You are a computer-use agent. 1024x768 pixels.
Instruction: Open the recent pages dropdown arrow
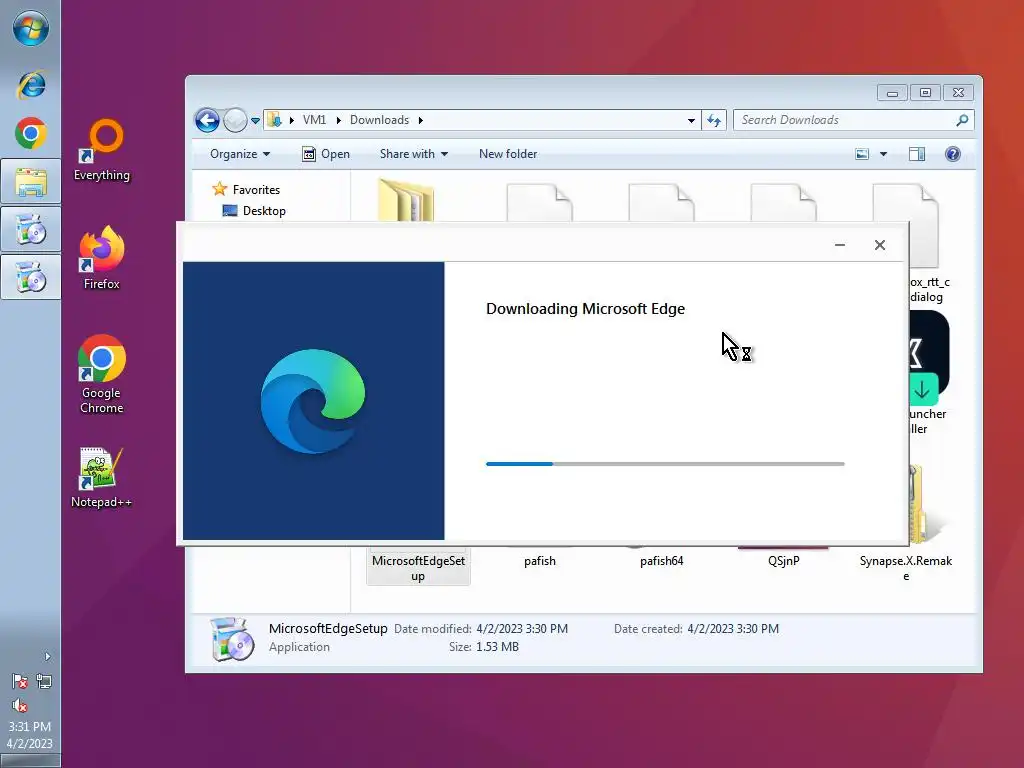pos(255,121)
